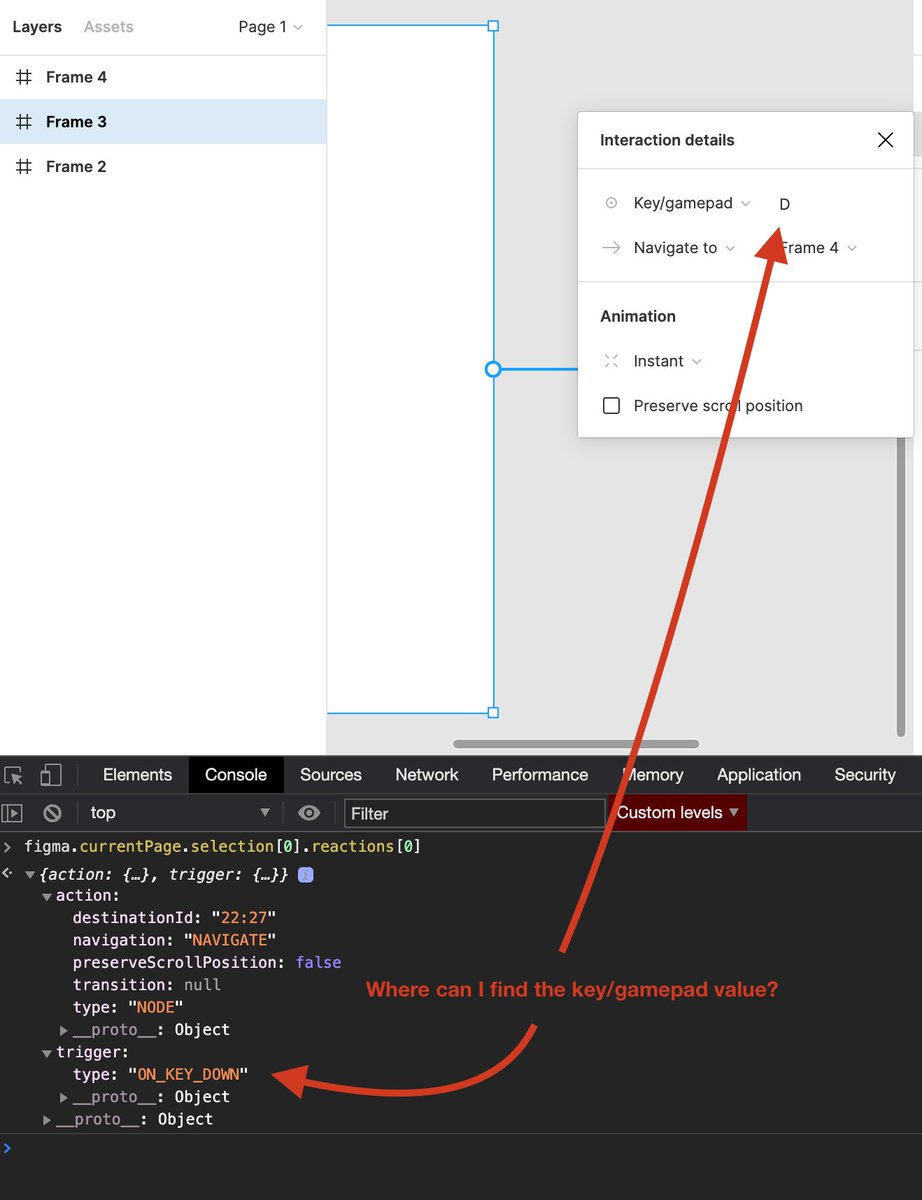Click the blue info badge on the object

307,874
